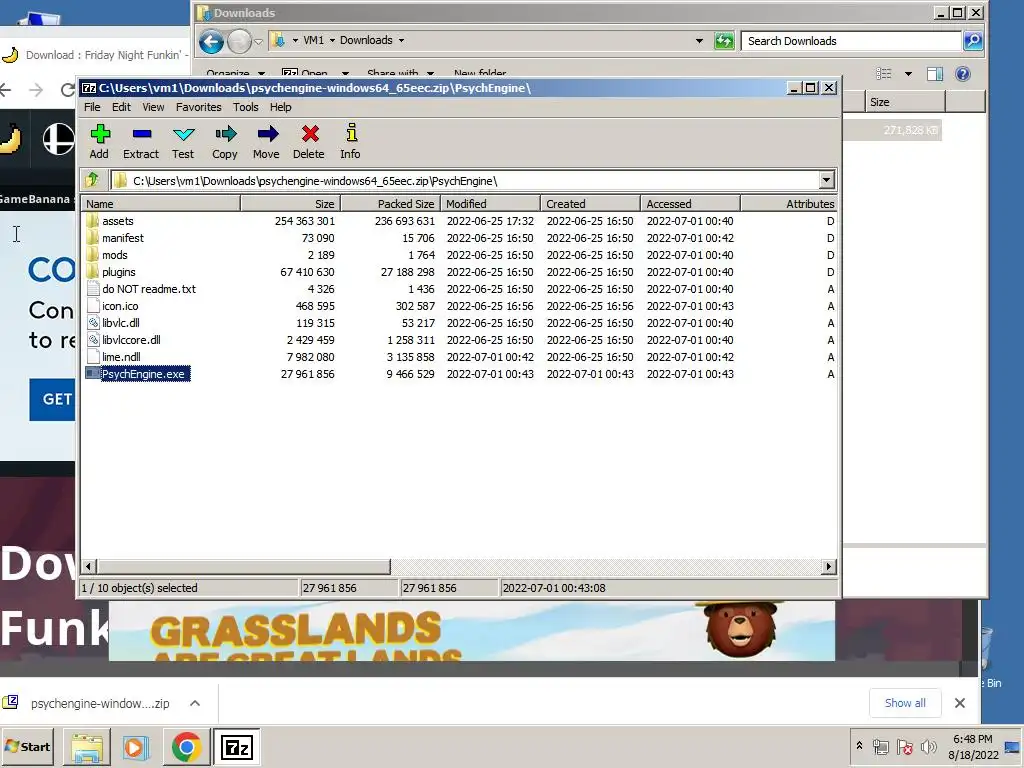Click the Move toolbar button
The width and height of the screenshot is (1024, 768).
266,142
